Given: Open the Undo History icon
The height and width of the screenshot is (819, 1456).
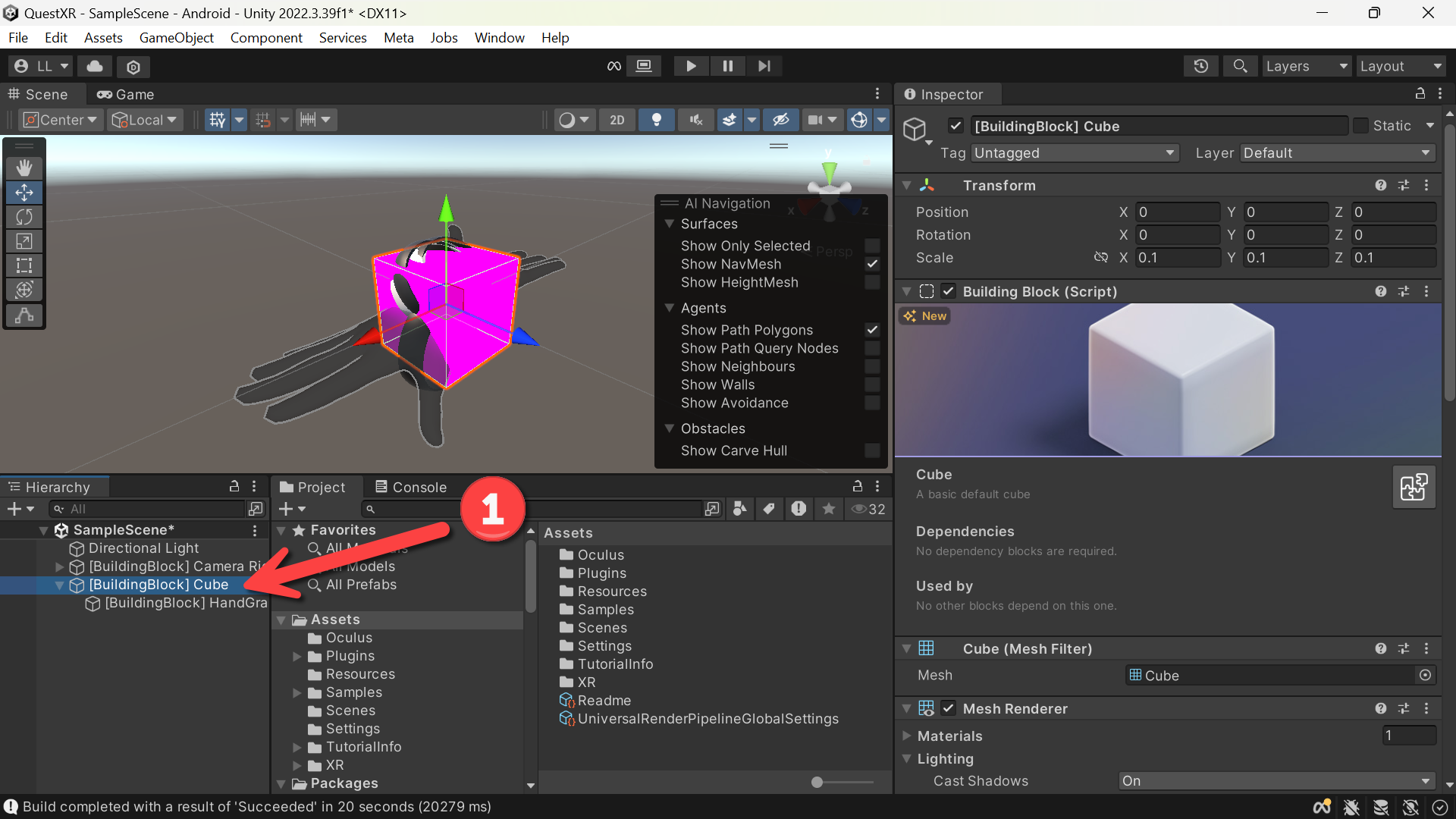Looking at the screenshot, I should click(x=1200, y=66).
